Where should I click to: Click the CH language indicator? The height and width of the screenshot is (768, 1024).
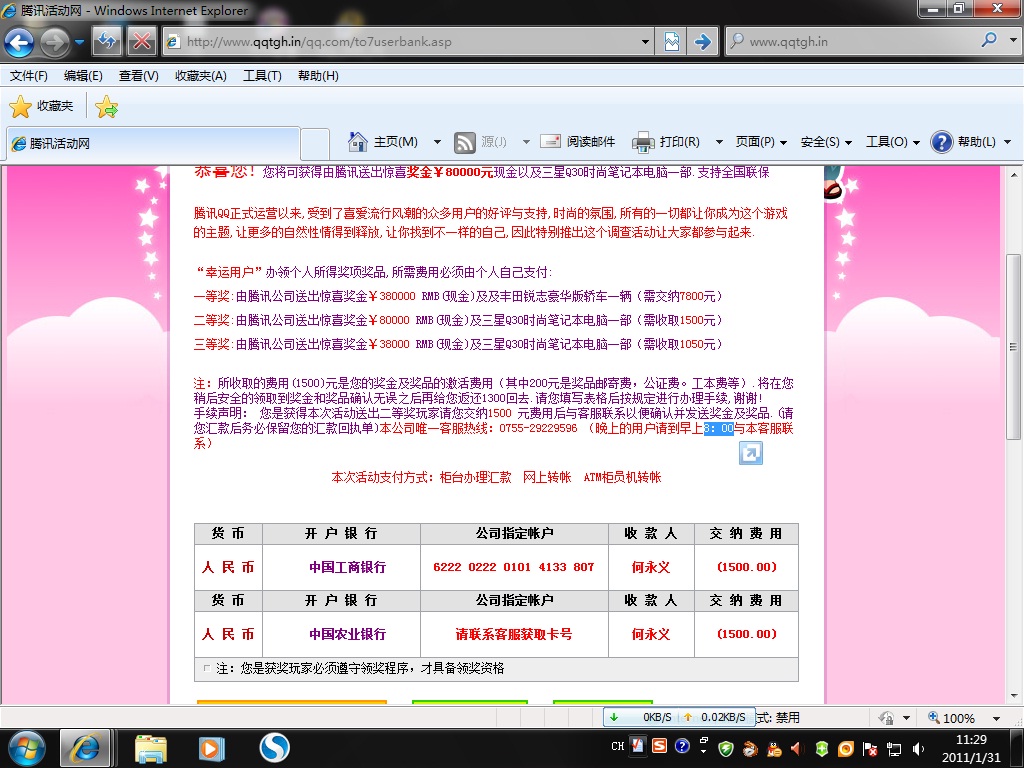coord(617,746)
